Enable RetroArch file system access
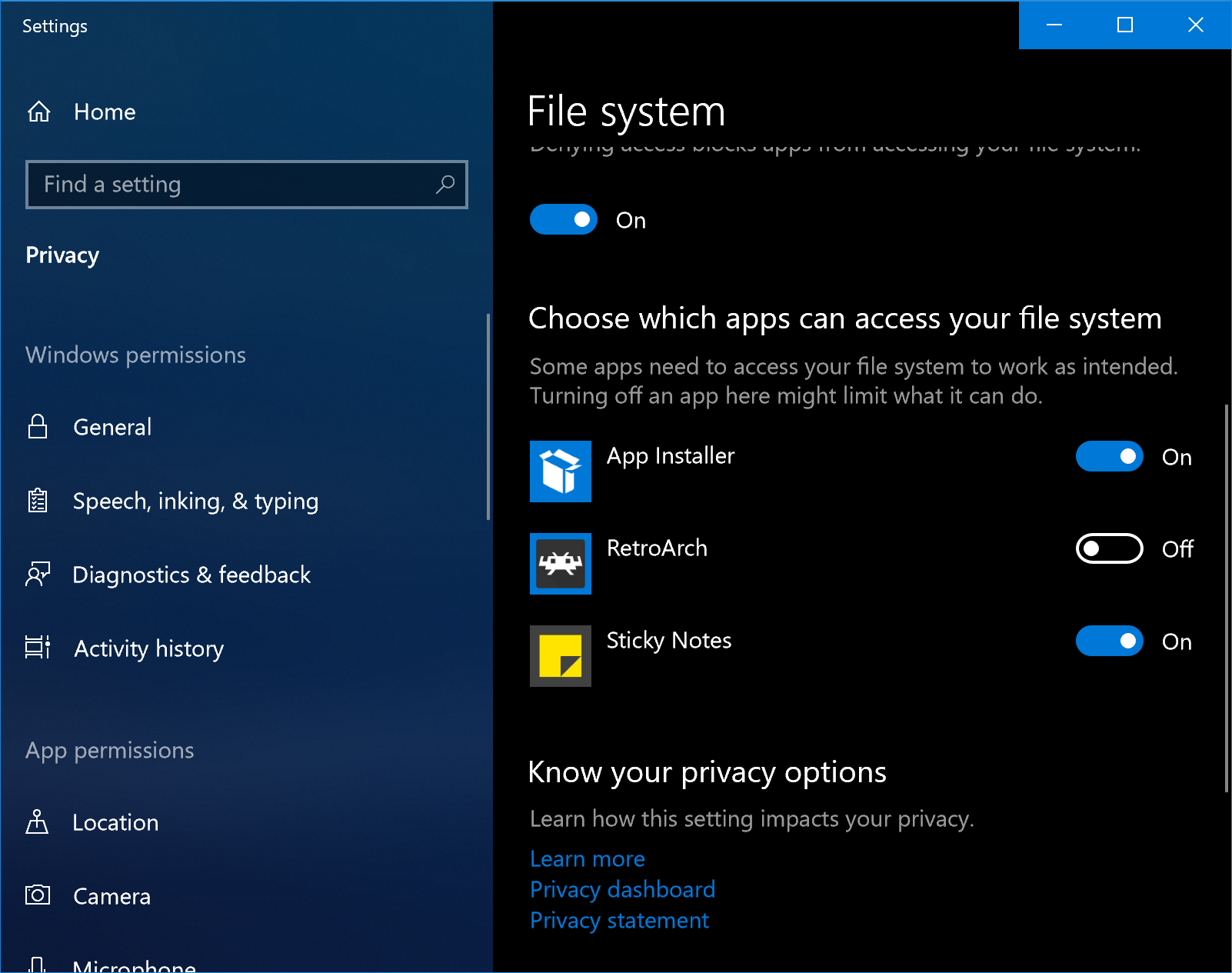Viewport: 1232px width, 973px height. pos(1109,548)
